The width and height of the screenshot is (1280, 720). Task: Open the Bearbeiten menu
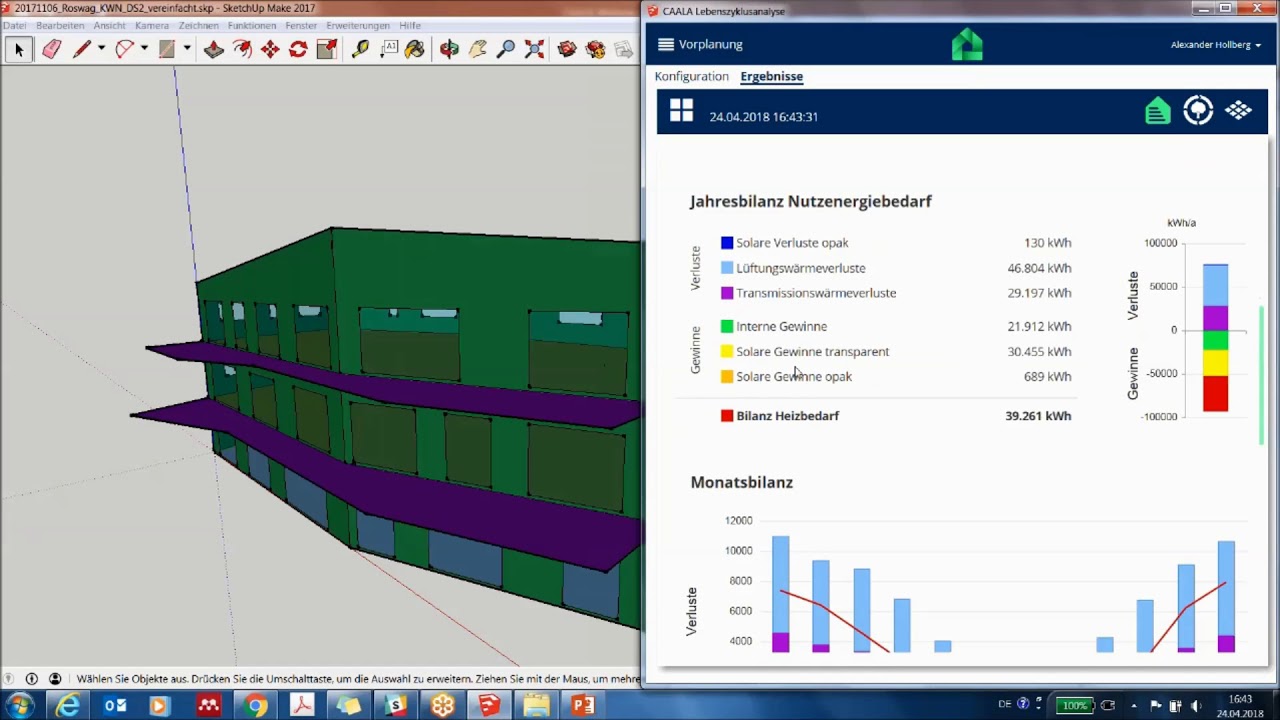(60, 25)
